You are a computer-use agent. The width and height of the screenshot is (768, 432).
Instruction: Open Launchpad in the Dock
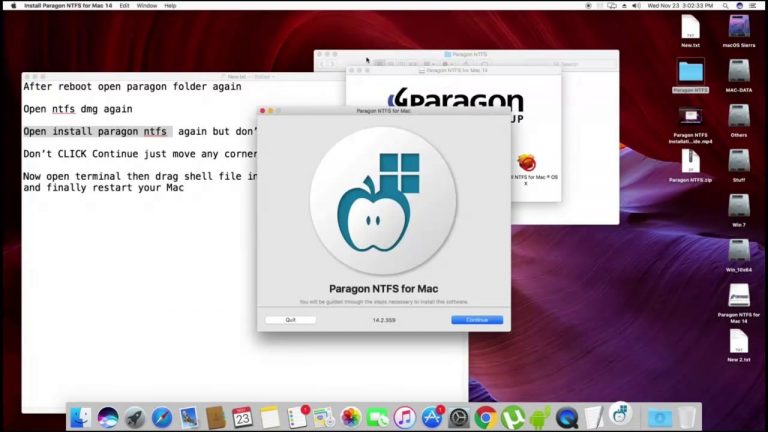coord(135,418)
